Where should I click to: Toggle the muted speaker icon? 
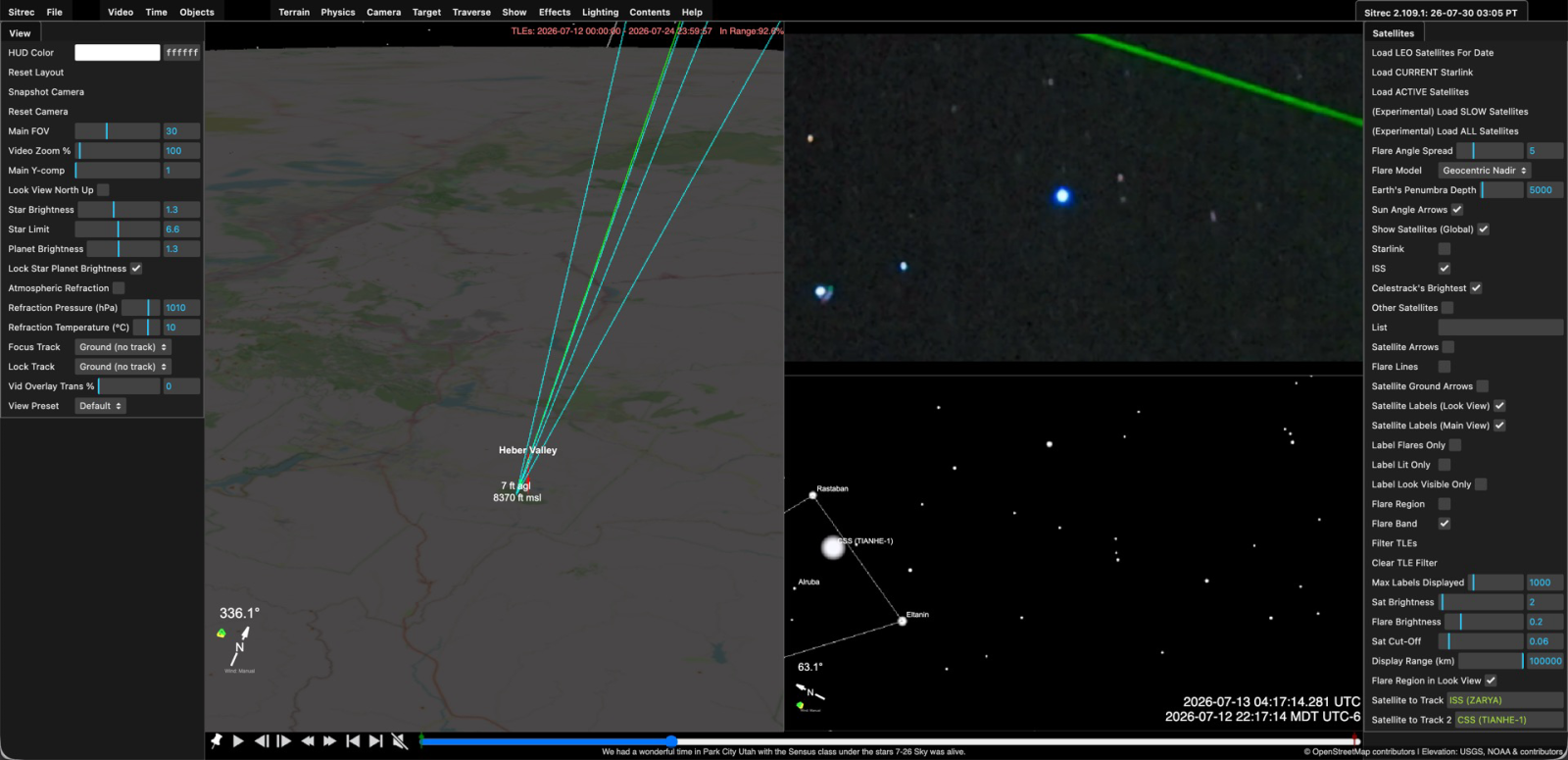399,741
